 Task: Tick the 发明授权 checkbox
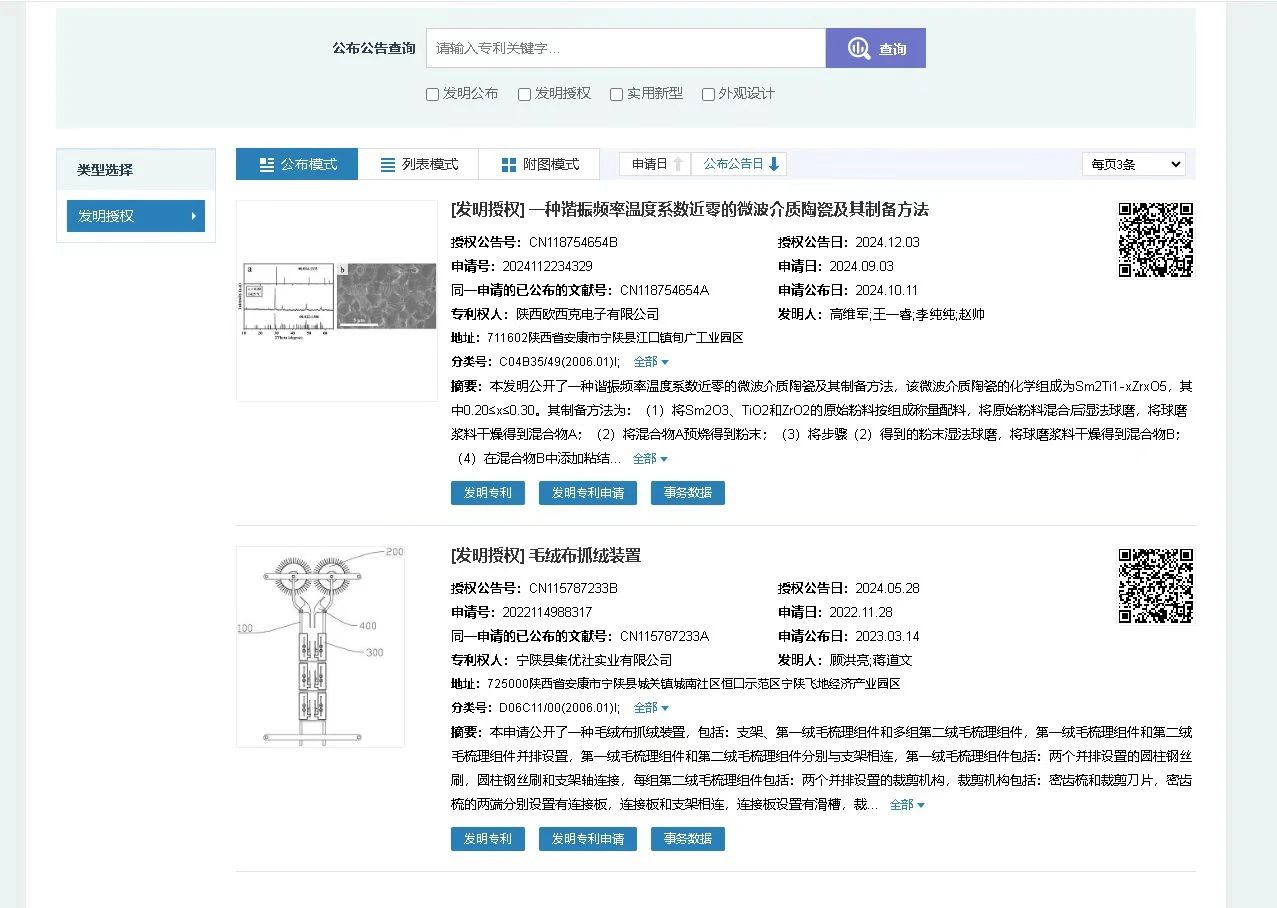(524, 94)
